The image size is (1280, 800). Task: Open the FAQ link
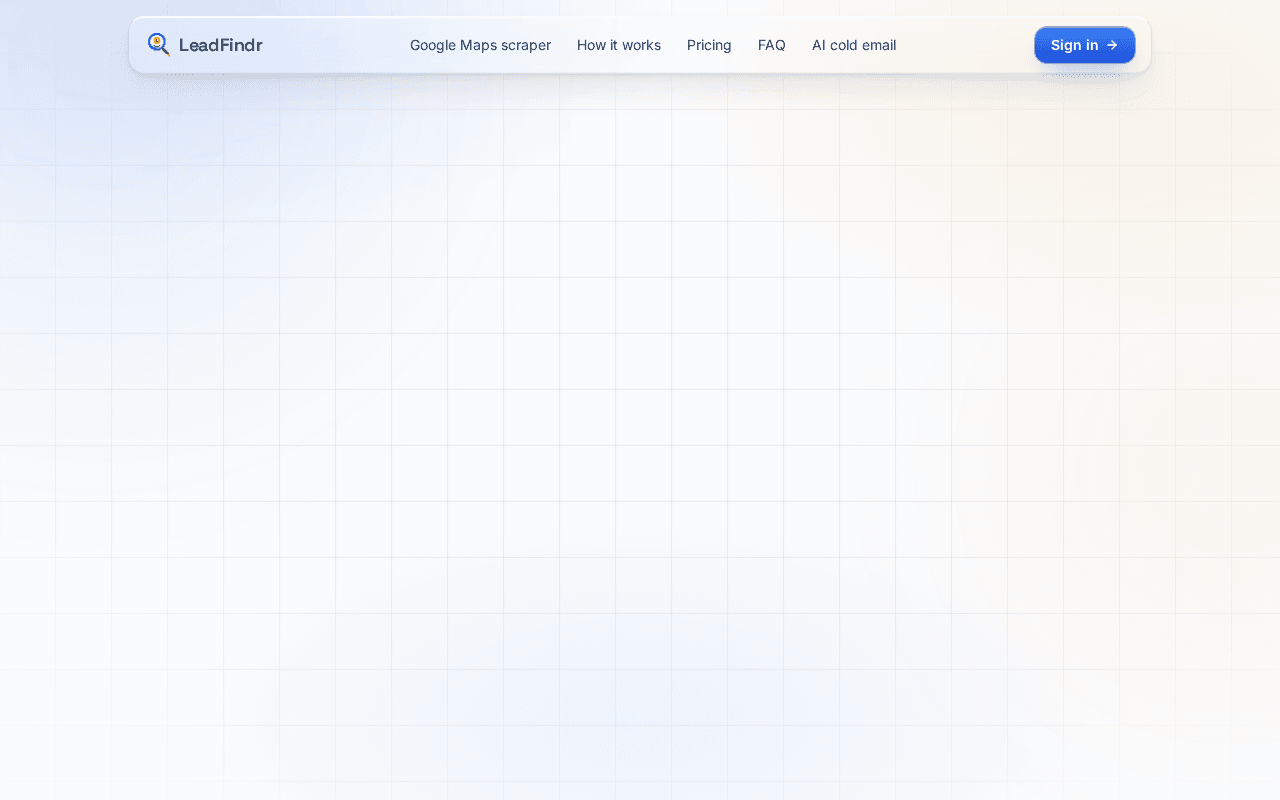tap(772, 45)
